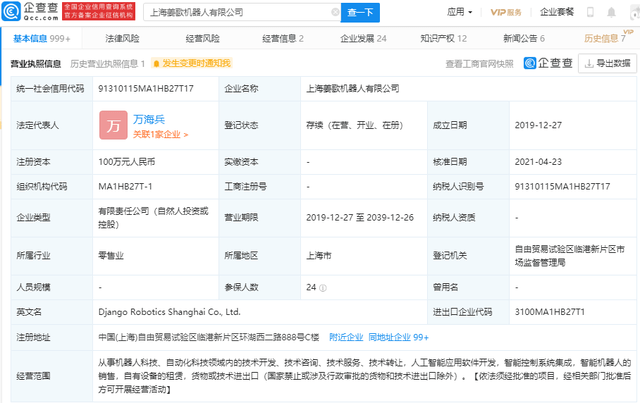Click the 导出数据 export button
640x403 pixels.
click(x=607, y=64)
